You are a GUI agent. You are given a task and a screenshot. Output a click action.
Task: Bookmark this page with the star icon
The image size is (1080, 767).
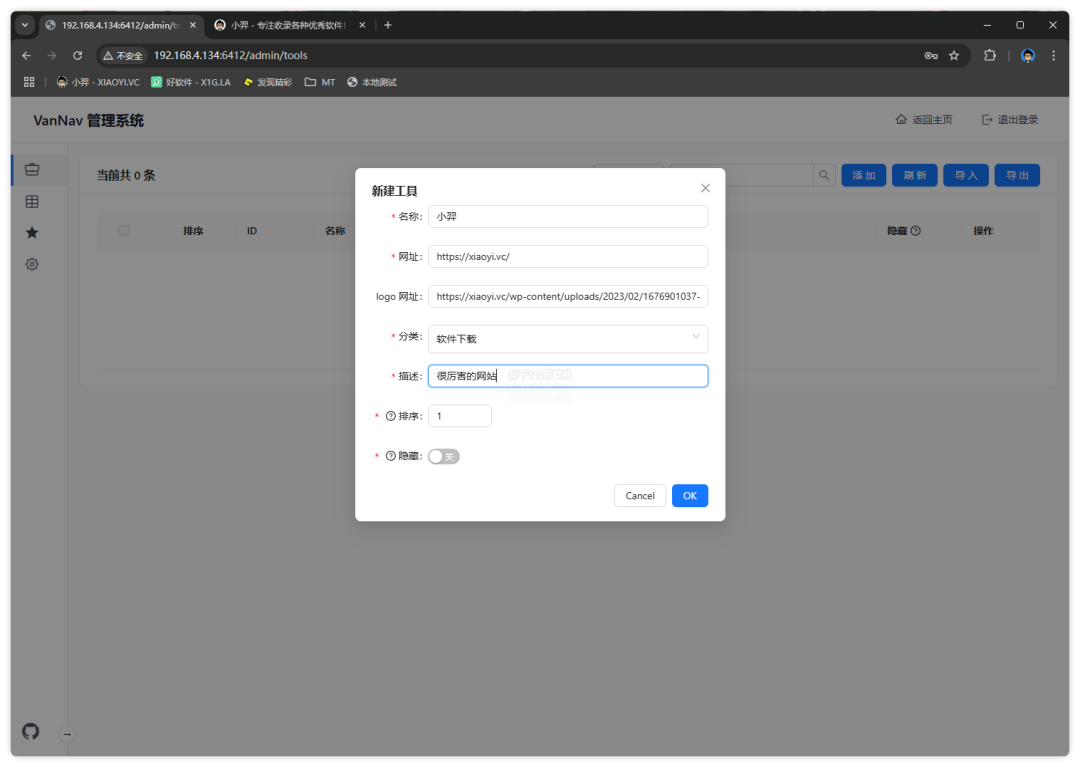point(954,56)
